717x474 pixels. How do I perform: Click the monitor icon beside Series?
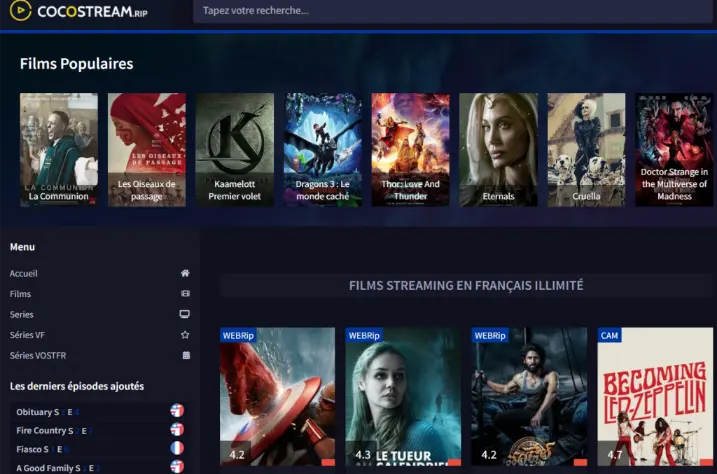184,314
